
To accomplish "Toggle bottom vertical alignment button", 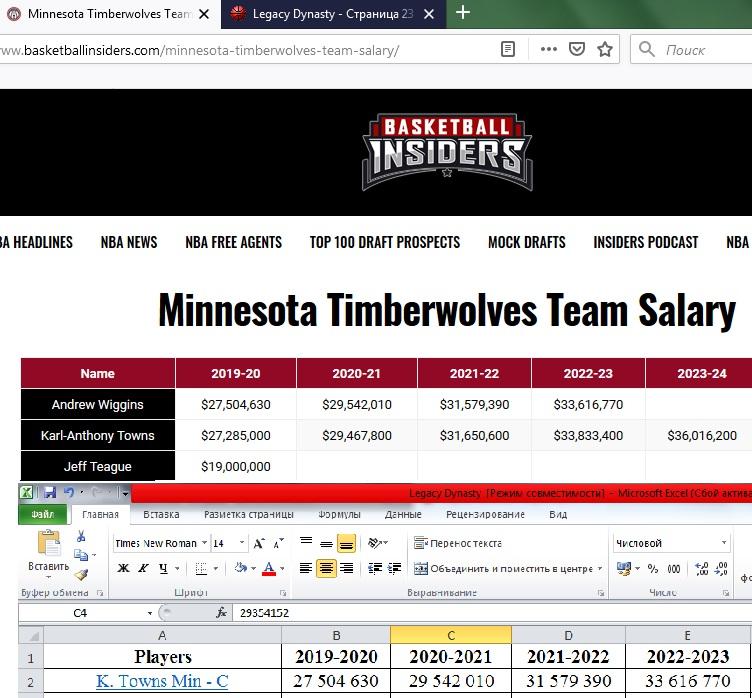I will [346, 543].
